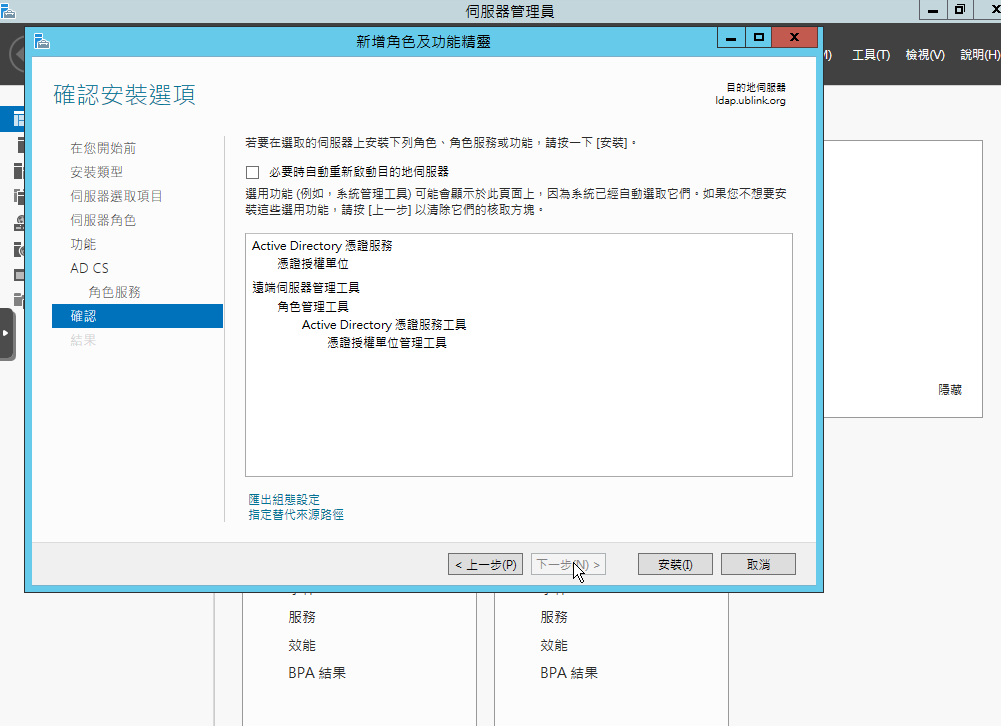
Task: Click the Server Manager title bar icon
Action: tap(8, 10)
